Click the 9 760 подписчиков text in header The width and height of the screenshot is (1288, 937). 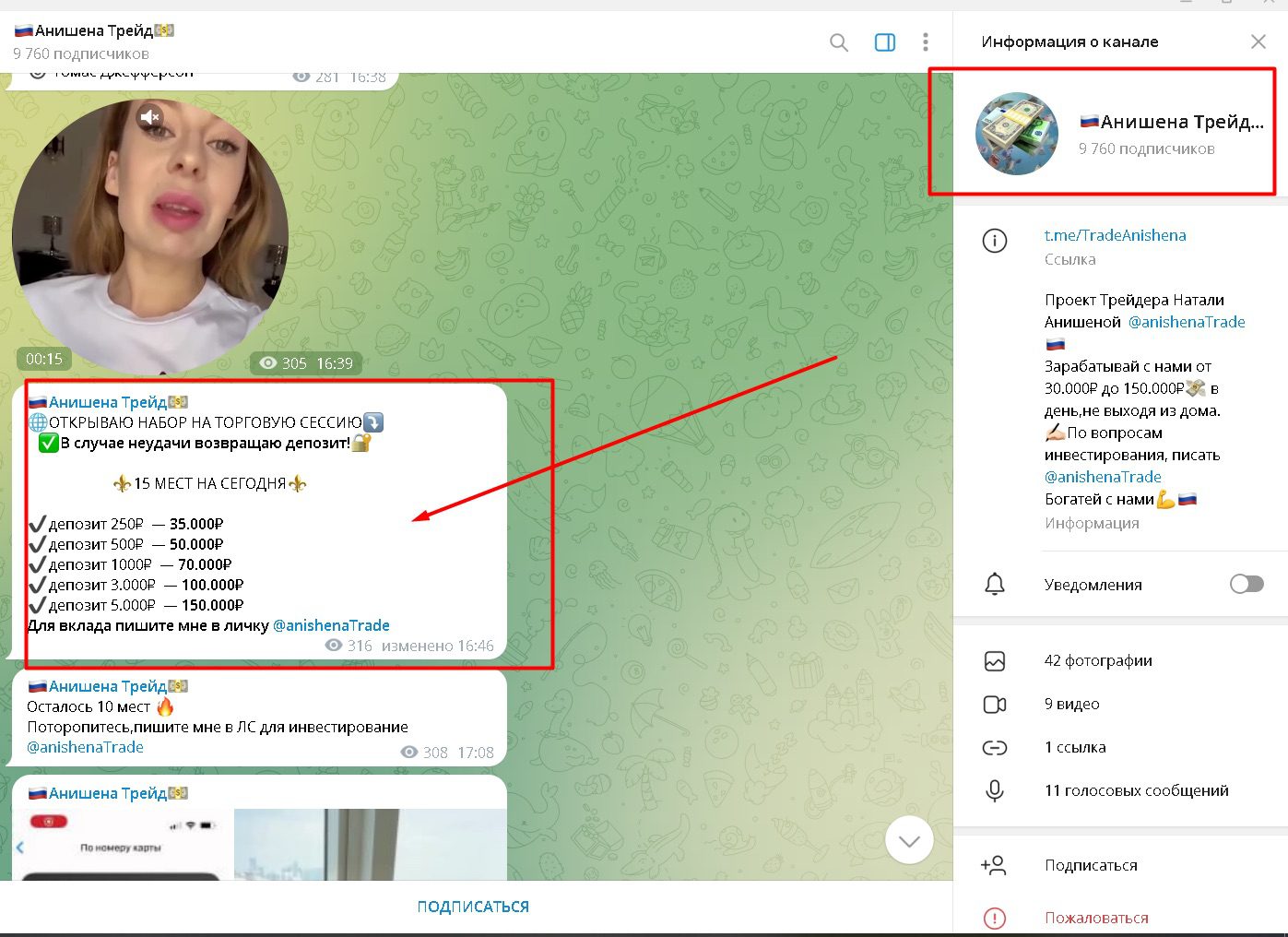pyautogui.click(x=81, y=53)
